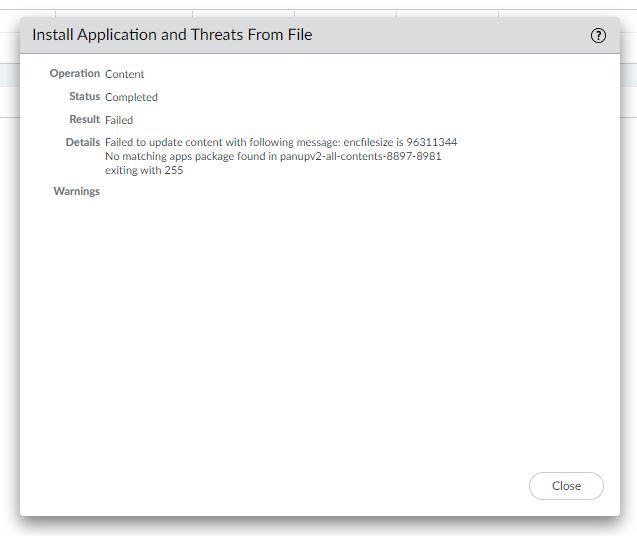637x536 pixels.
Task: Select the 'Content' operation value
Action: 125,74
